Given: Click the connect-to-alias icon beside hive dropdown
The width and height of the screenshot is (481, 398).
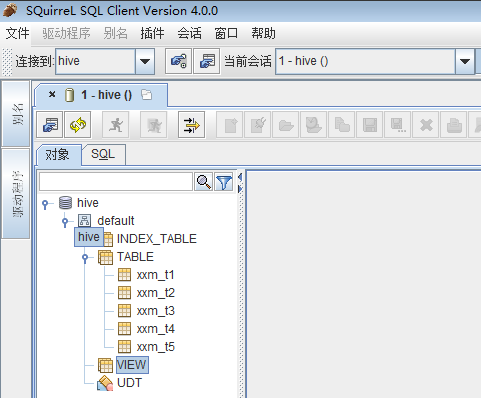Looking at the screenshot, I should (179, 61).
